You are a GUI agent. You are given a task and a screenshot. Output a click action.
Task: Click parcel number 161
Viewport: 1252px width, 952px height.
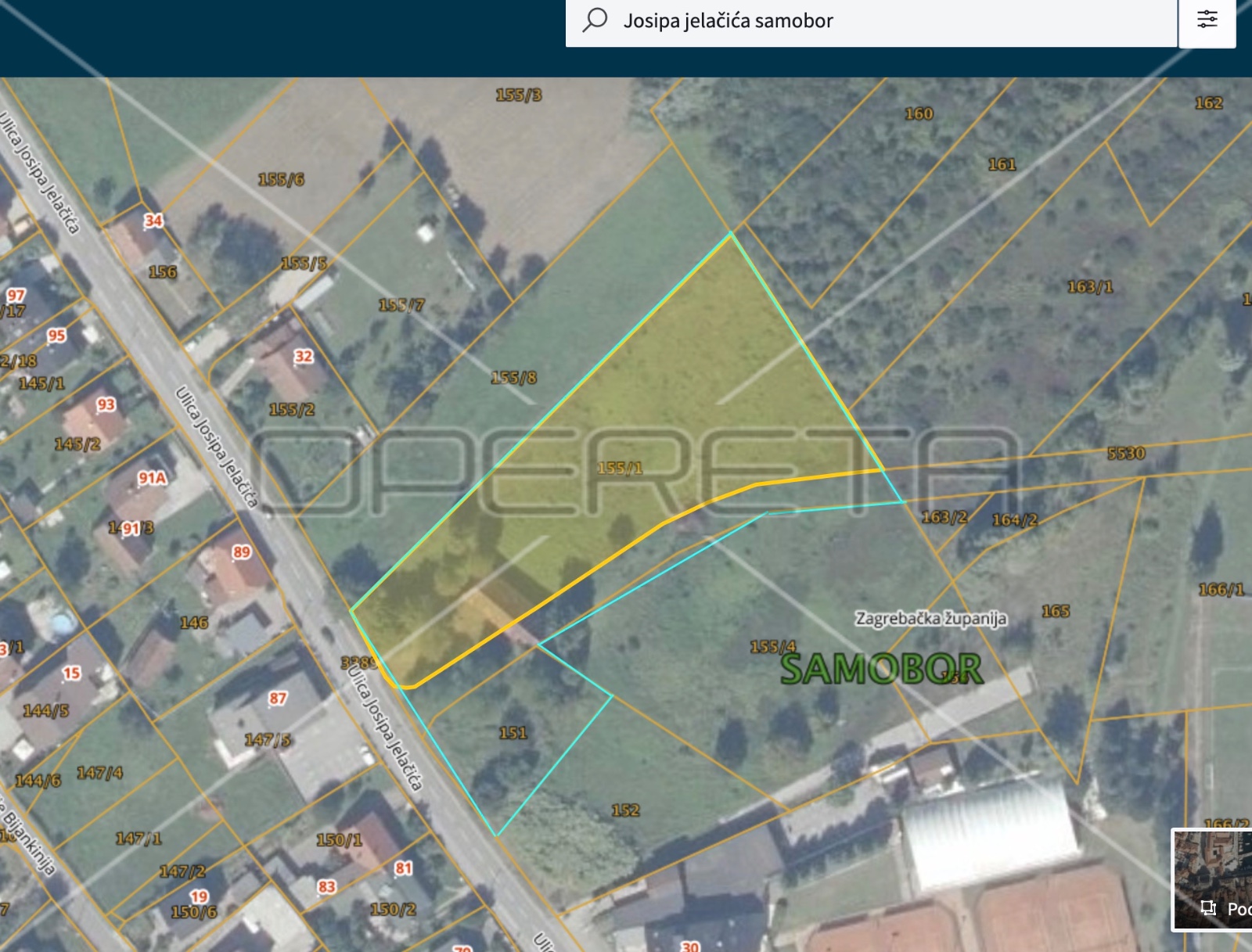coord(1002,164)
